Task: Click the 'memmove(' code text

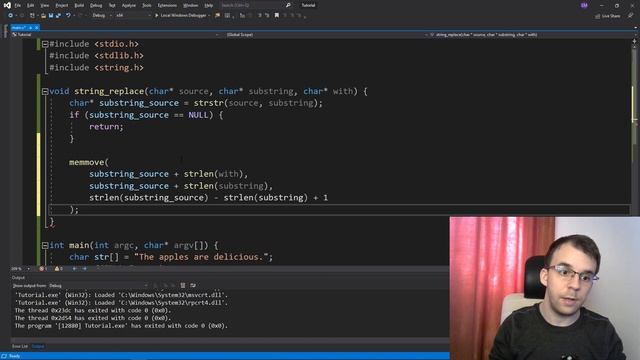Action: (89, 162)
